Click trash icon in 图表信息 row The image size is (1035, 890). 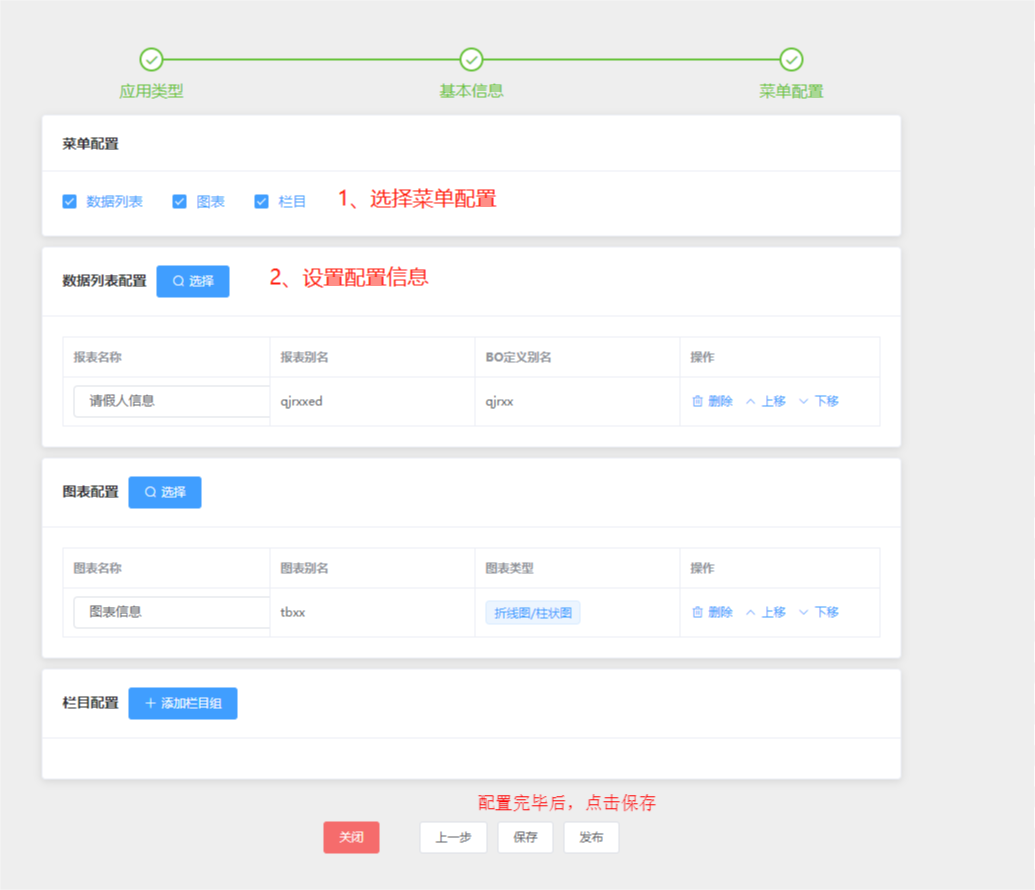(x=697, y=612)
